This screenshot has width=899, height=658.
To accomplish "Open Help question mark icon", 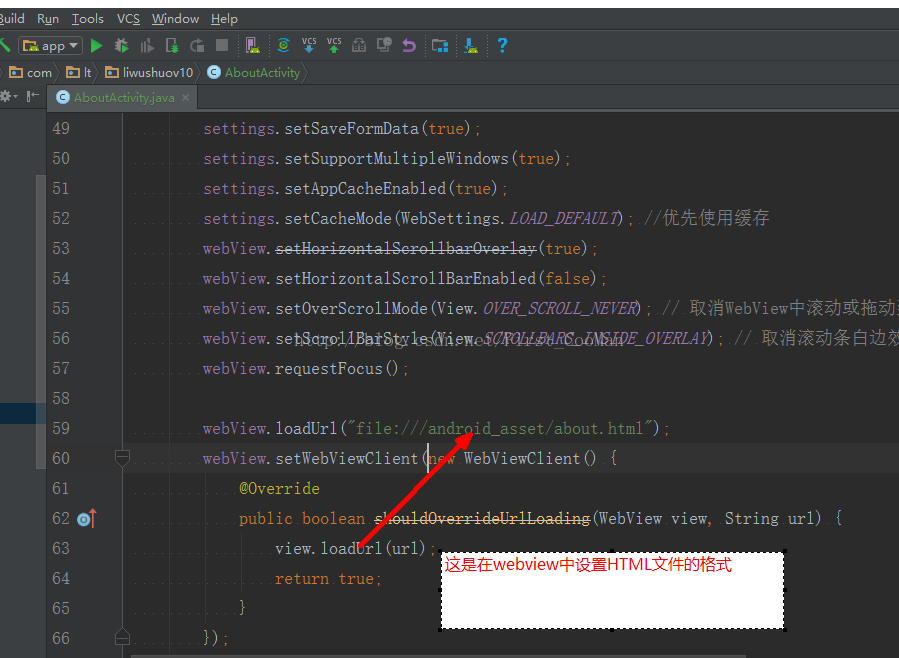I will [x=502, y=45].
